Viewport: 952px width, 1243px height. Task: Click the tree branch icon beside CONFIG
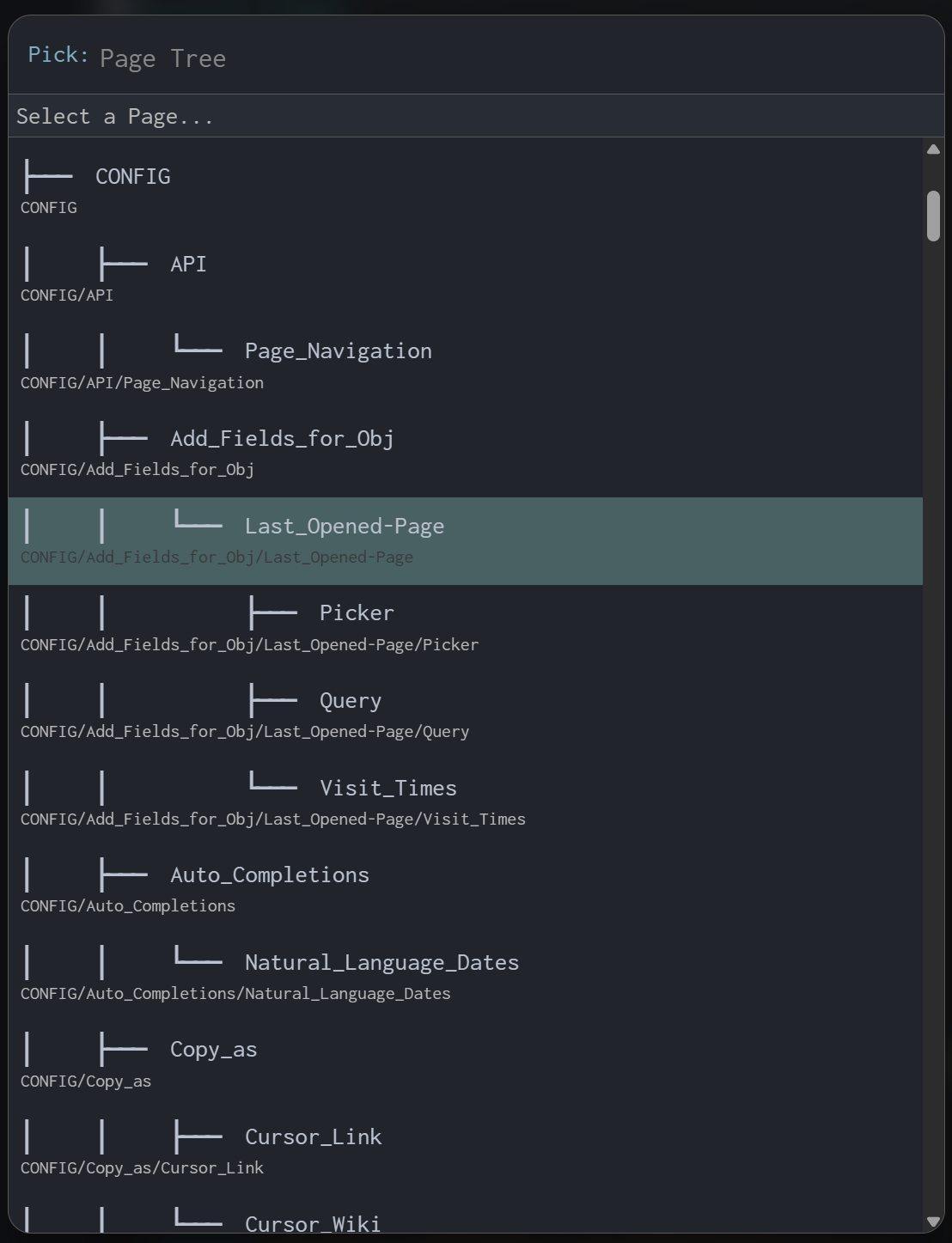[x=48, y=176]
